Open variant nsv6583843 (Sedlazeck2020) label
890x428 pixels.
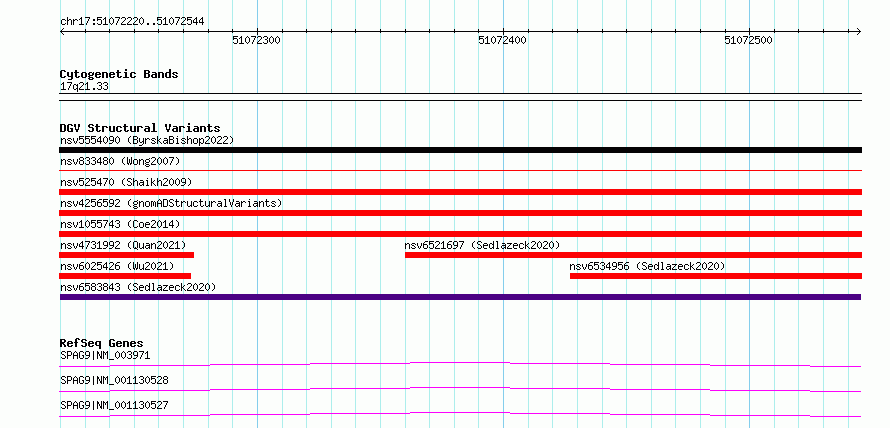coord(138,287)
